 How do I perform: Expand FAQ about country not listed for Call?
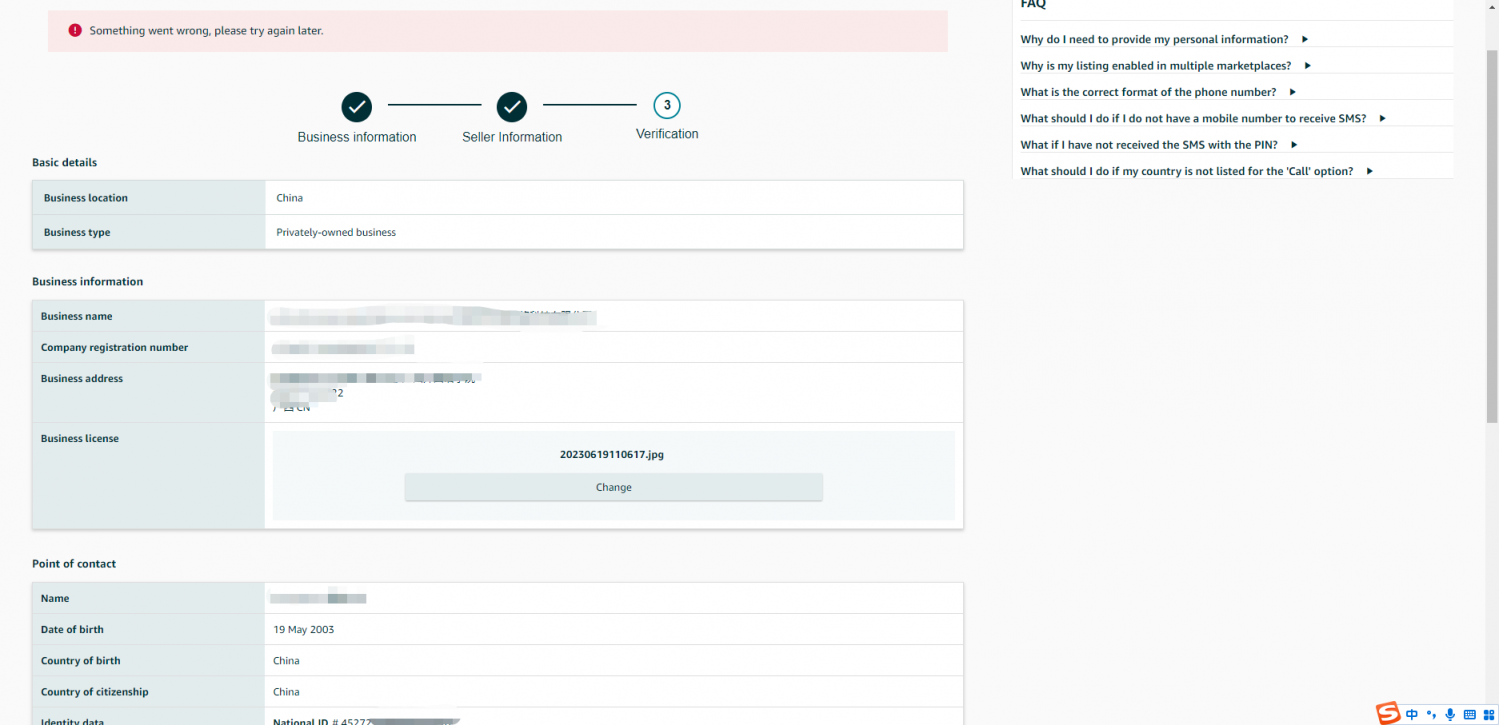coord(1196,171)
